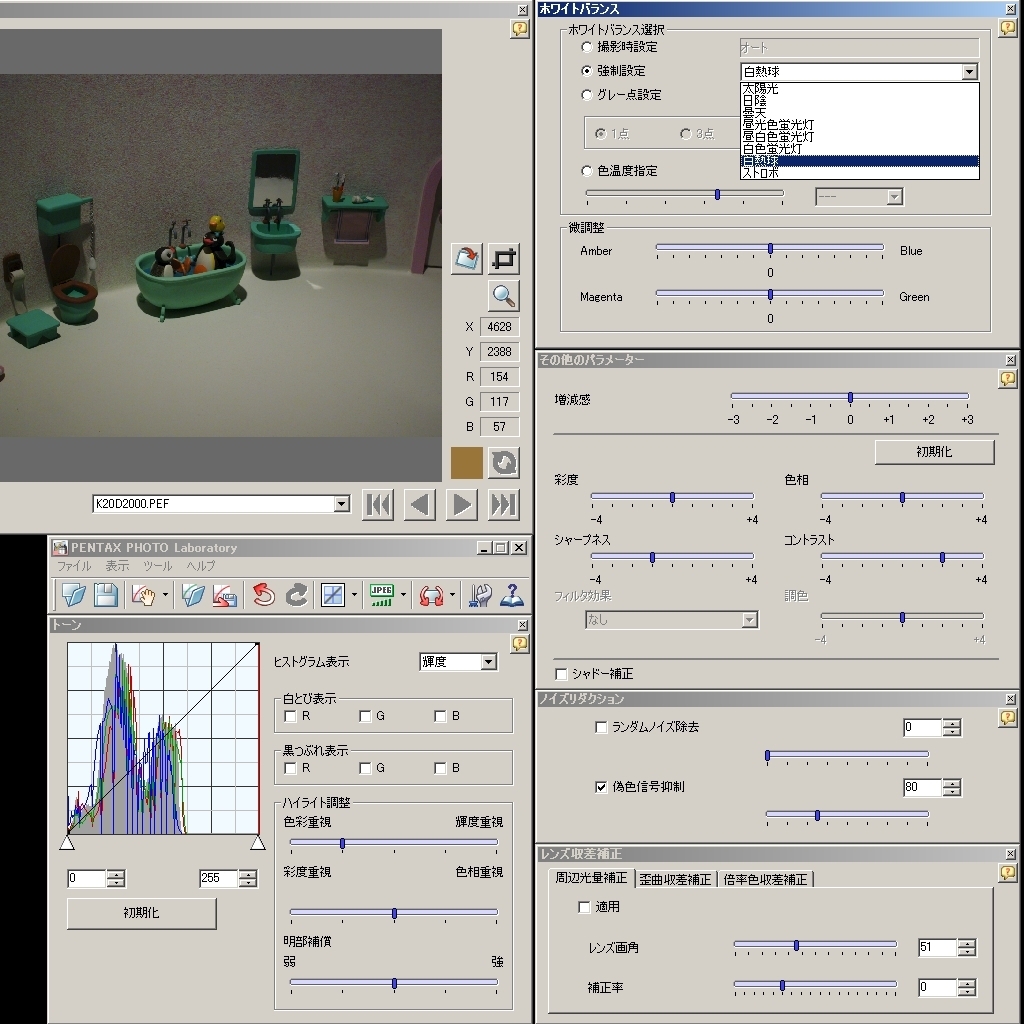Click the help book icon
1024x1024 pixels.
(x=511, y=596)
